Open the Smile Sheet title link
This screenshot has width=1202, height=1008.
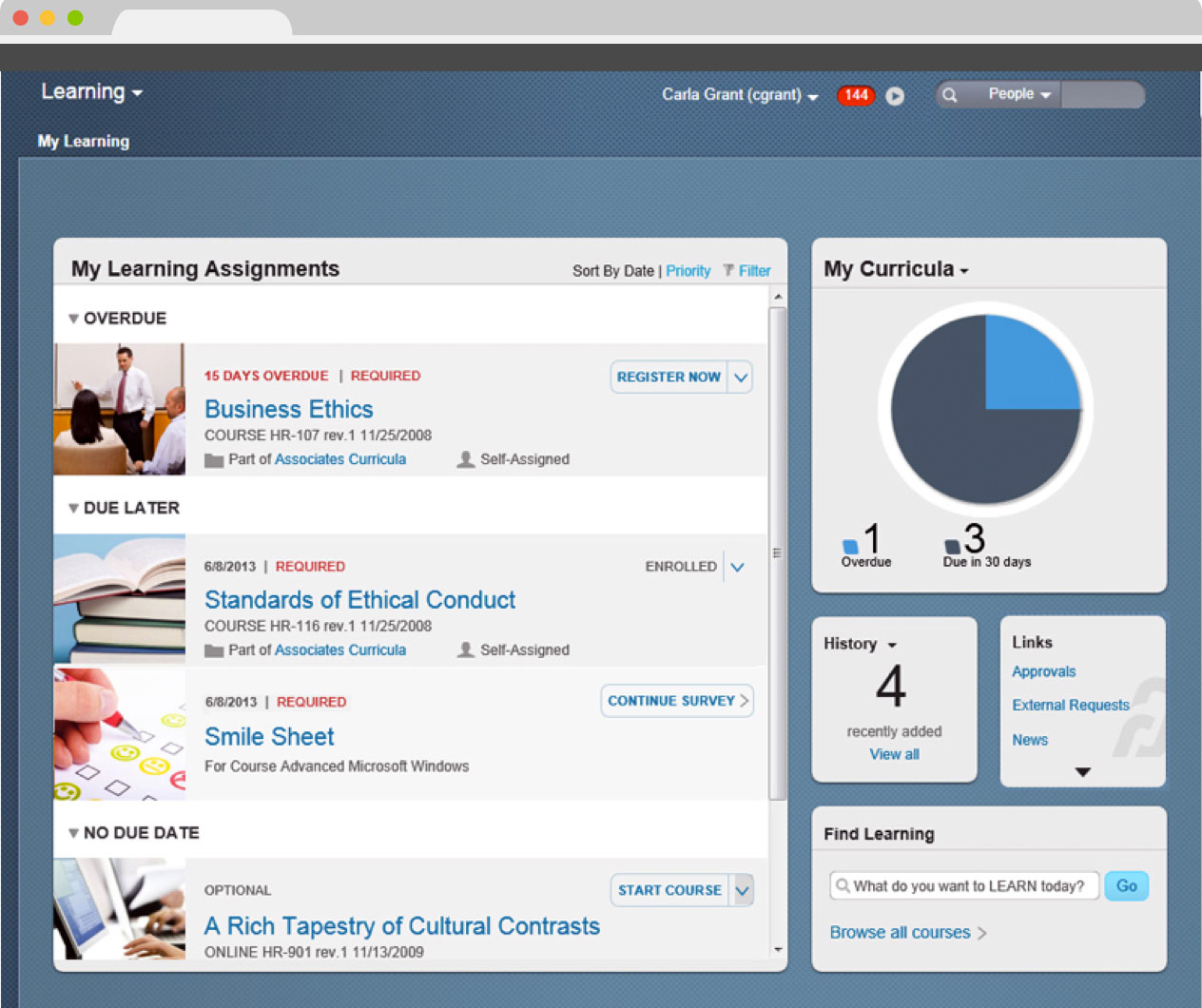click(x=269, y=737)
